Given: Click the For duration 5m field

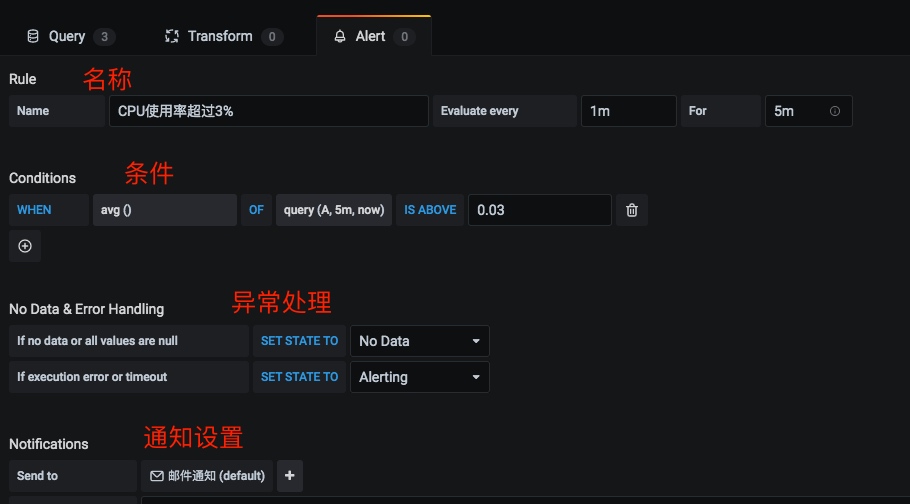Looking at the screenshot, I should (x=795, y=111).
